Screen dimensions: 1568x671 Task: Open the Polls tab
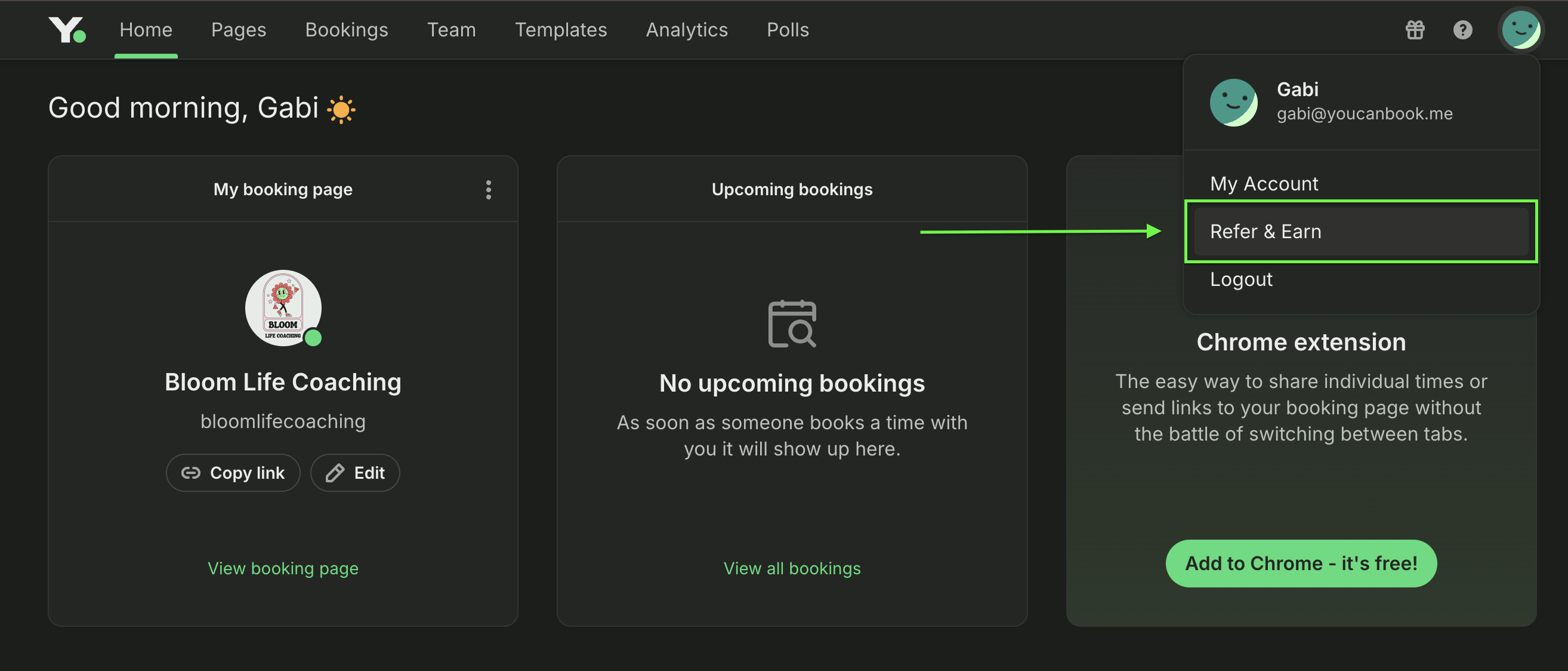click(788, 29)
